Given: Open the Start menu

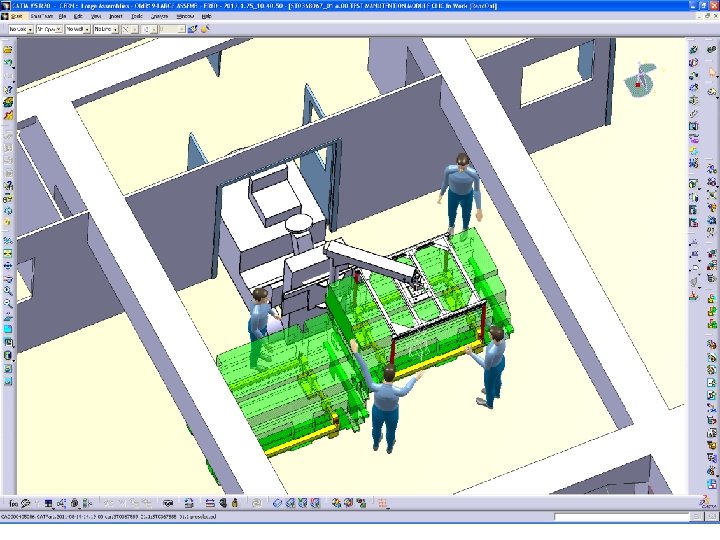Looking at the screenshot, I should pyautogui.click(x=16, y=16).
